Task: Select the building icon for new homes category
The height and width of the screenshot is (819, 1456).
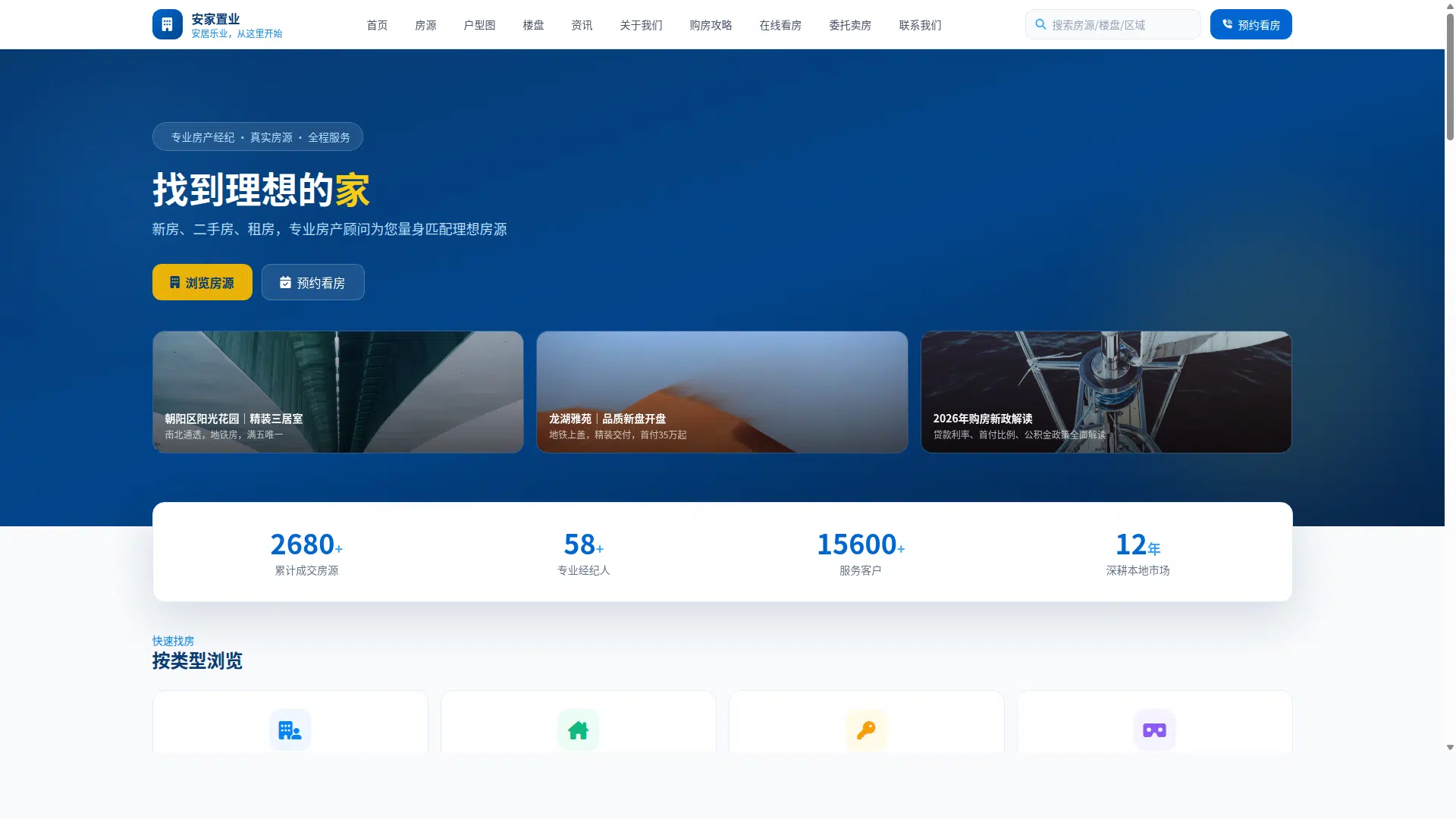Action: [x=290, y=730]
